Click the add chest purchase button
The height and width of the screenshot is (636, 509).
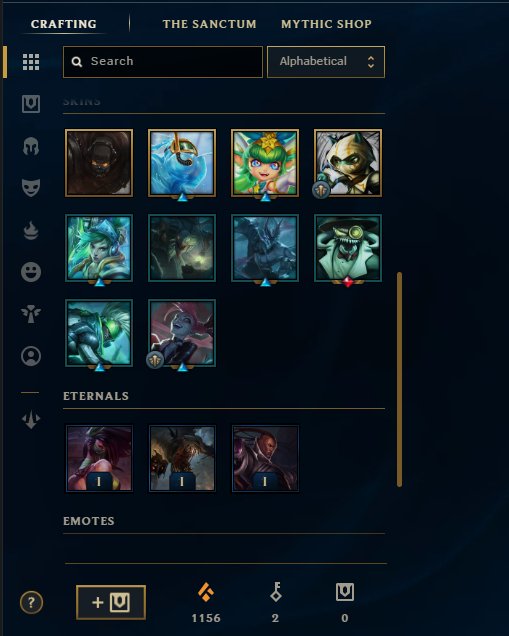pos(111,602)
